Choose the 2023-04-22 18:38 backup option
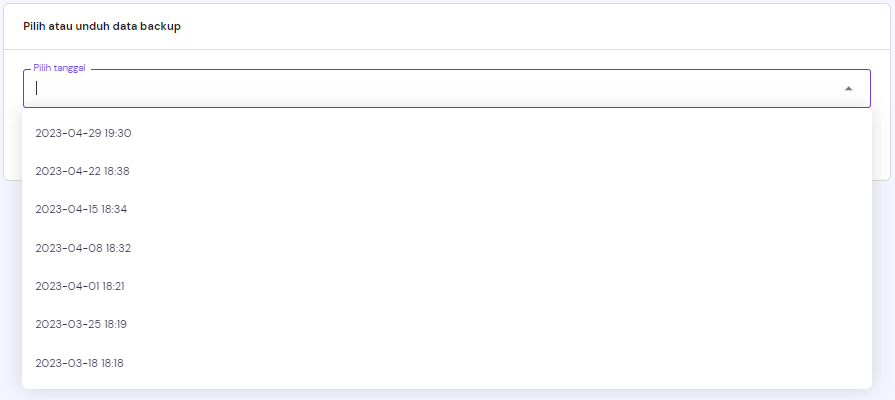895x400 pixels. [82, 171]
